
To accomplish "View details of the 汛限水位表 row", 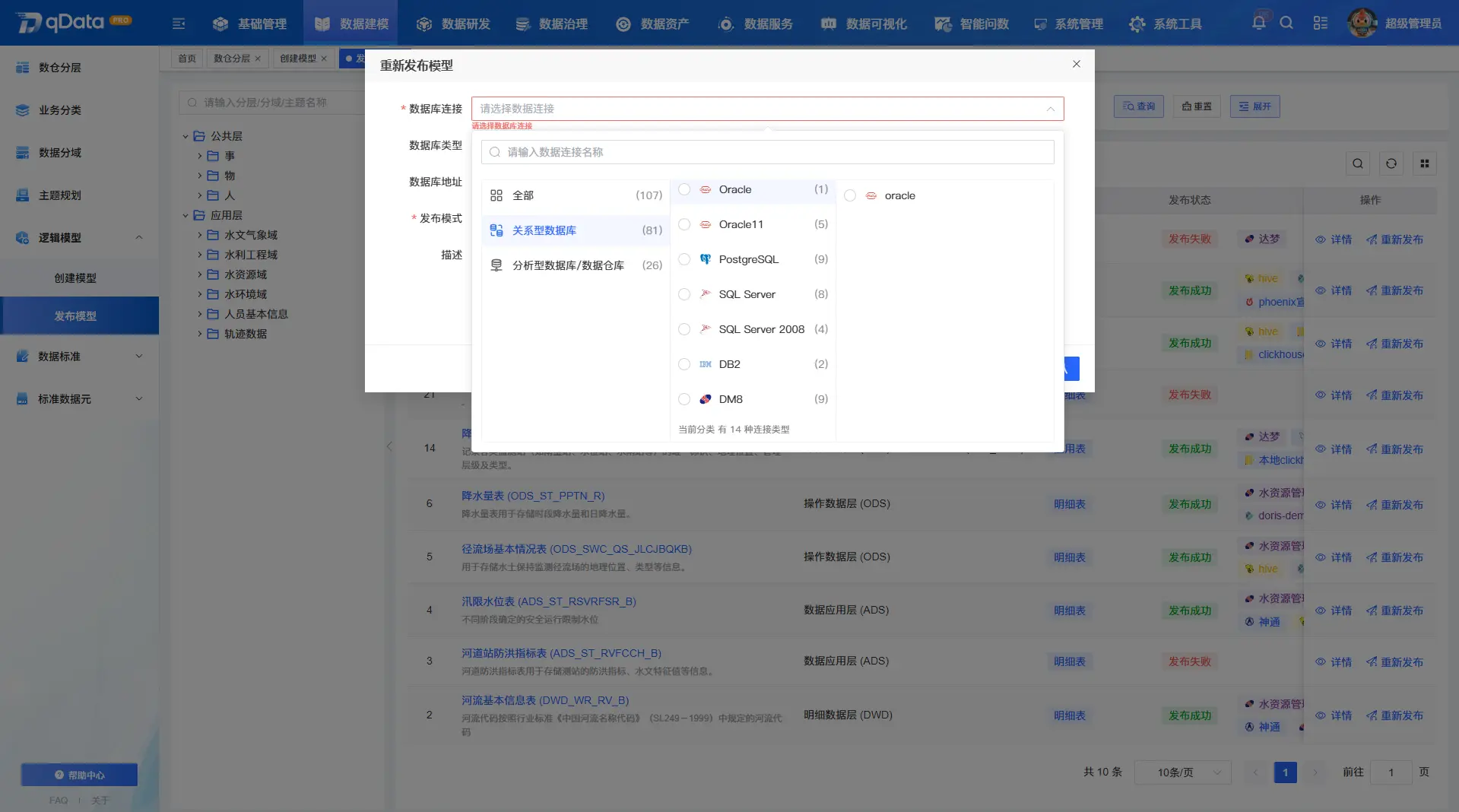I will 1334,611.
